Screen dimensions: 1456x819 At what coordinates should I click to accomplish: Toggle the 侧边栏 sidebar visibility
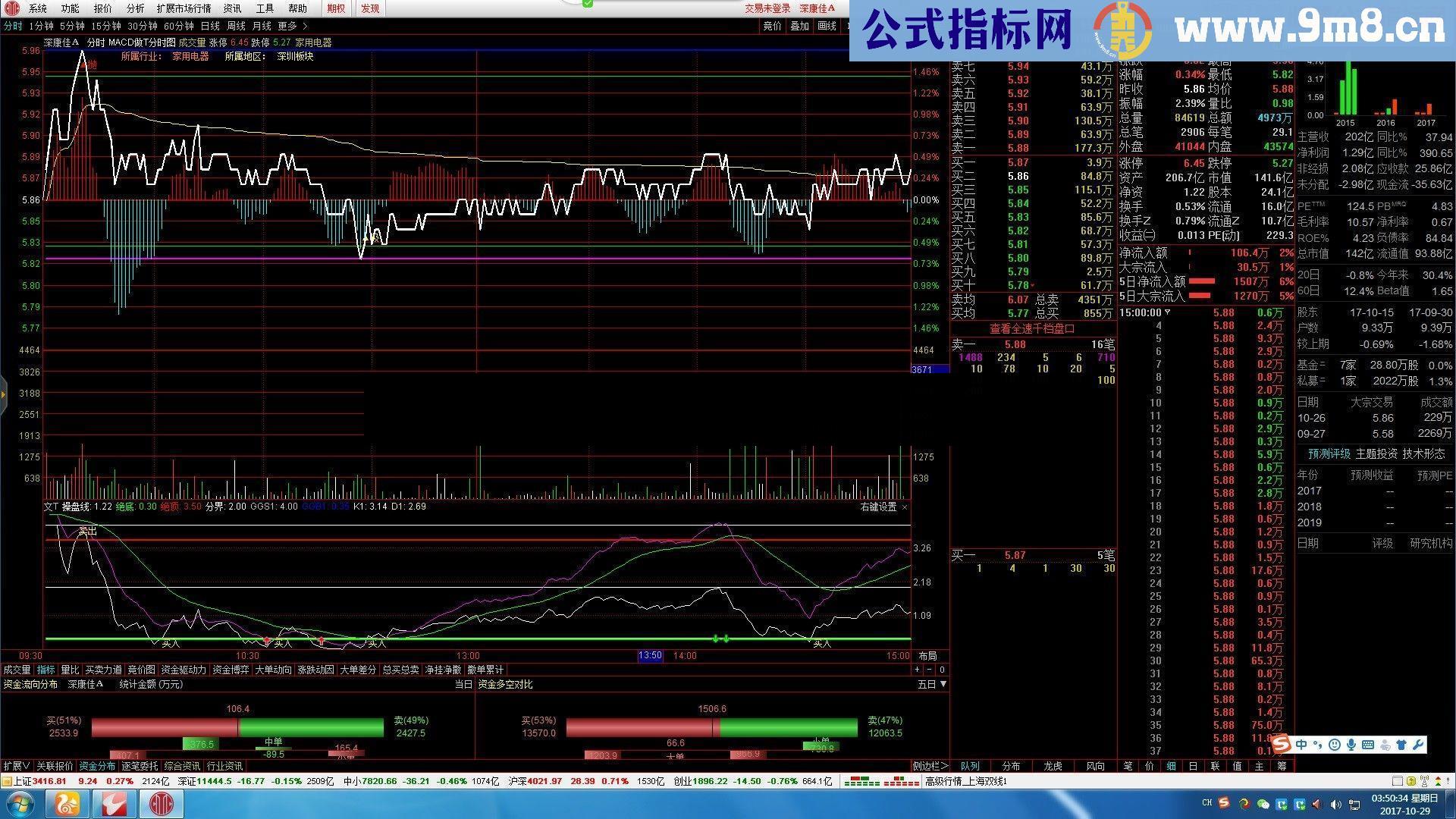[x=930, y=766]
